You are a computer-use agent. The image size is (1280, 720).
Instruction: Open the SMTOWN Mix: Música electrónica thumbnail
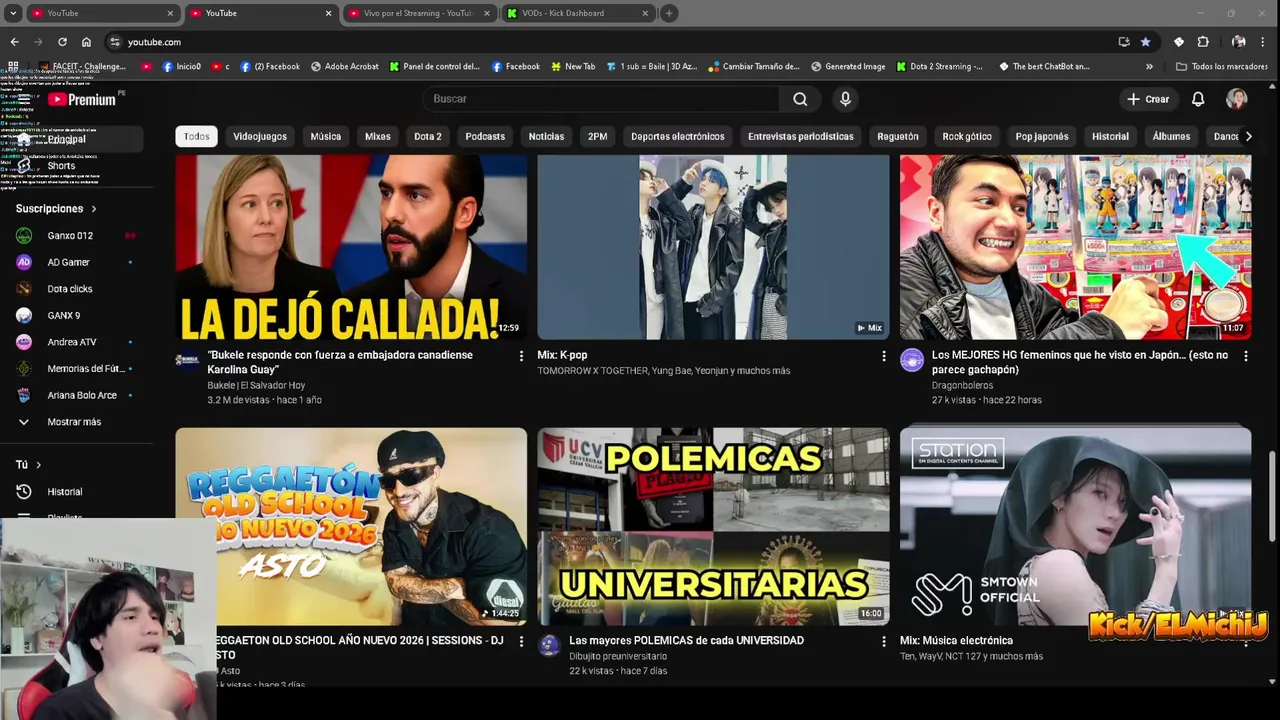pyautogui.click(x=1075, y=527)
